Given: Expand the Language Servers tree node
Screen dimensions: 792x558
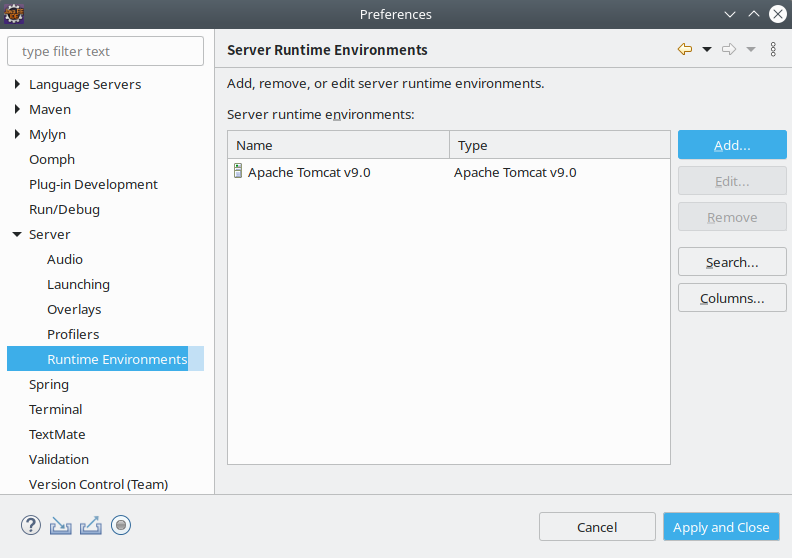Looking at the screenshot, I should point(17,84).
